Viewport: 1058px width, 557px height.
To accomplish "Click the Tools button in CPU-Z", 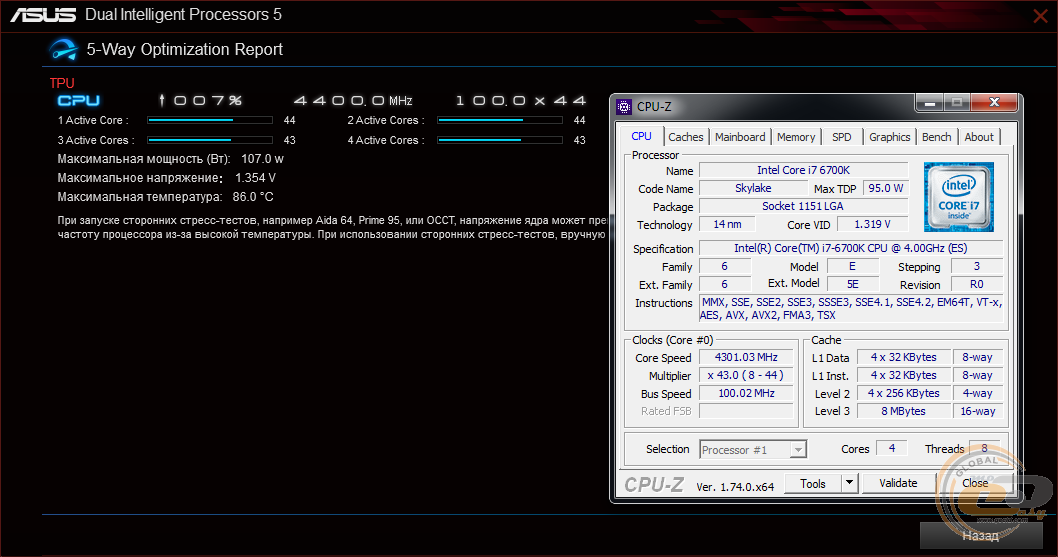I will 812,483.
